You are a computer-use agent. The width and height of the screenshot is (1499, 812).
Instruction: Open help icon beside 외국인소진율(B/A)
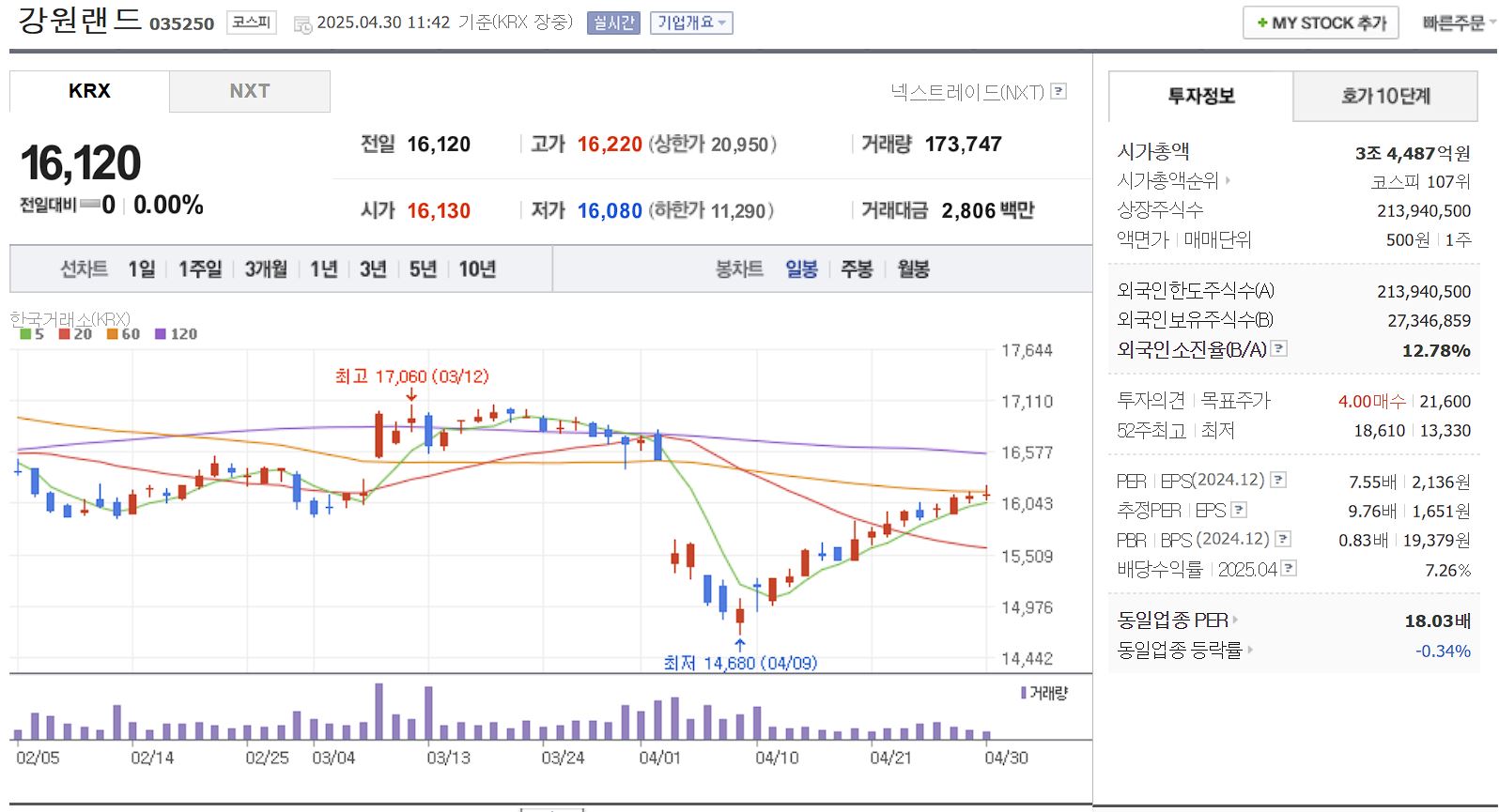pos(1279,348)
